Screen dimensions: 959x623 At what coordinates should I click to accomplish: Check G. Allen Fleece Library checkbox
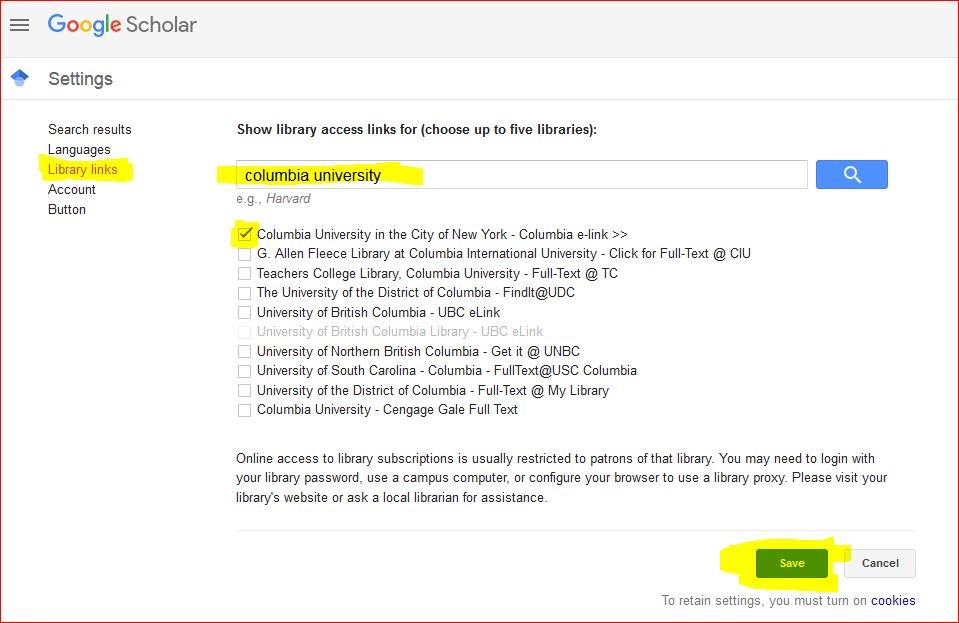[245, 254]
